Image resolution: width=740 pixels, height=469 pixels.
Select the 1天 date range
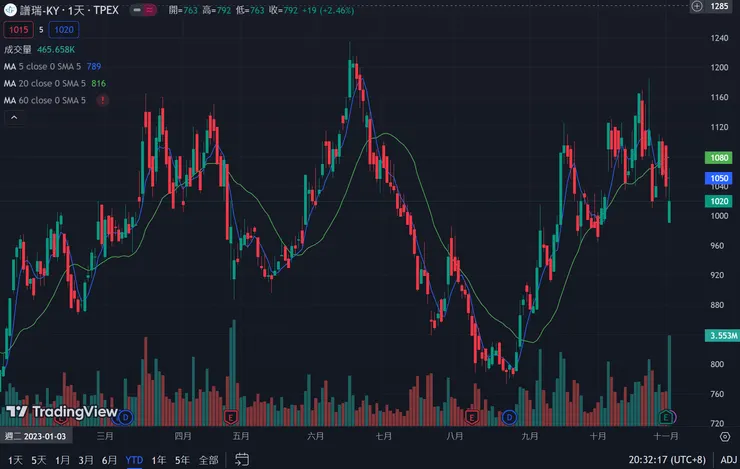(x=15, y=460)
